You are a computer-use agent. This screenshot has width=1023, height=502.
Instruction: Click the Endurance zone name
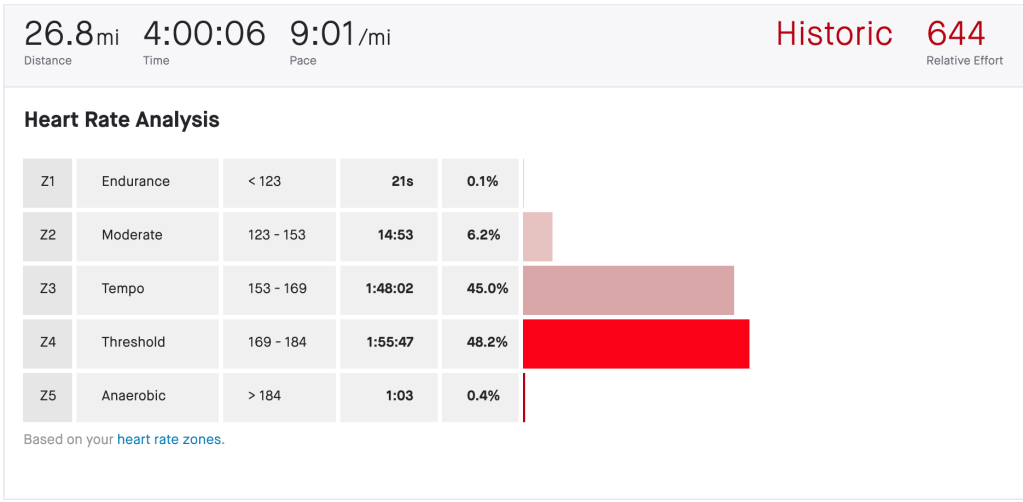point(136,182)
